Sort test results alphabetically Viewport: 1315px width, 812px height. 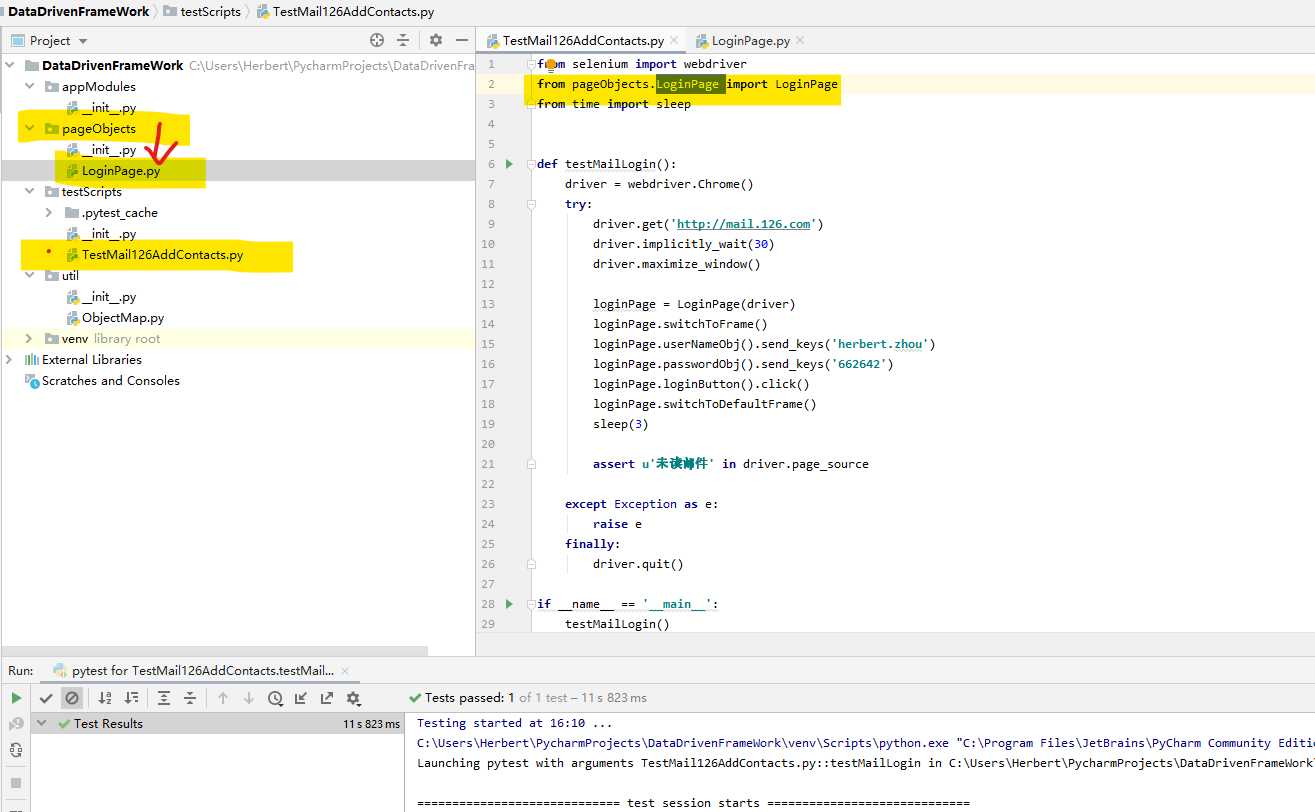click(x=105, y=698)
